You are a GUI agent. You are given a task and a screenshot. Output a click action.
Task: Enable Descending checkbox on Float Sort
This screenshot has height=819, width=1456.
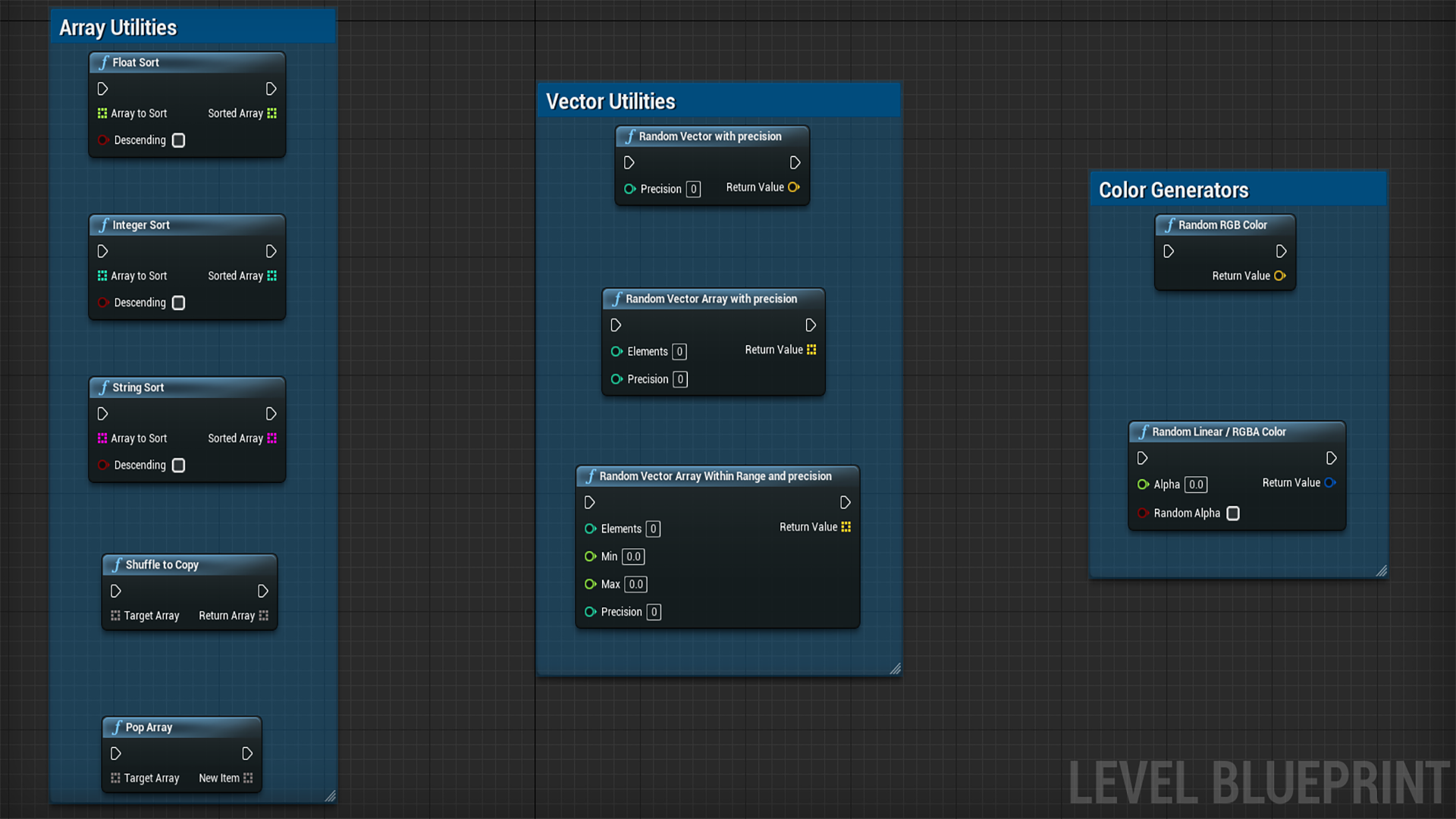pyautogui.click(x=178, y=140)
